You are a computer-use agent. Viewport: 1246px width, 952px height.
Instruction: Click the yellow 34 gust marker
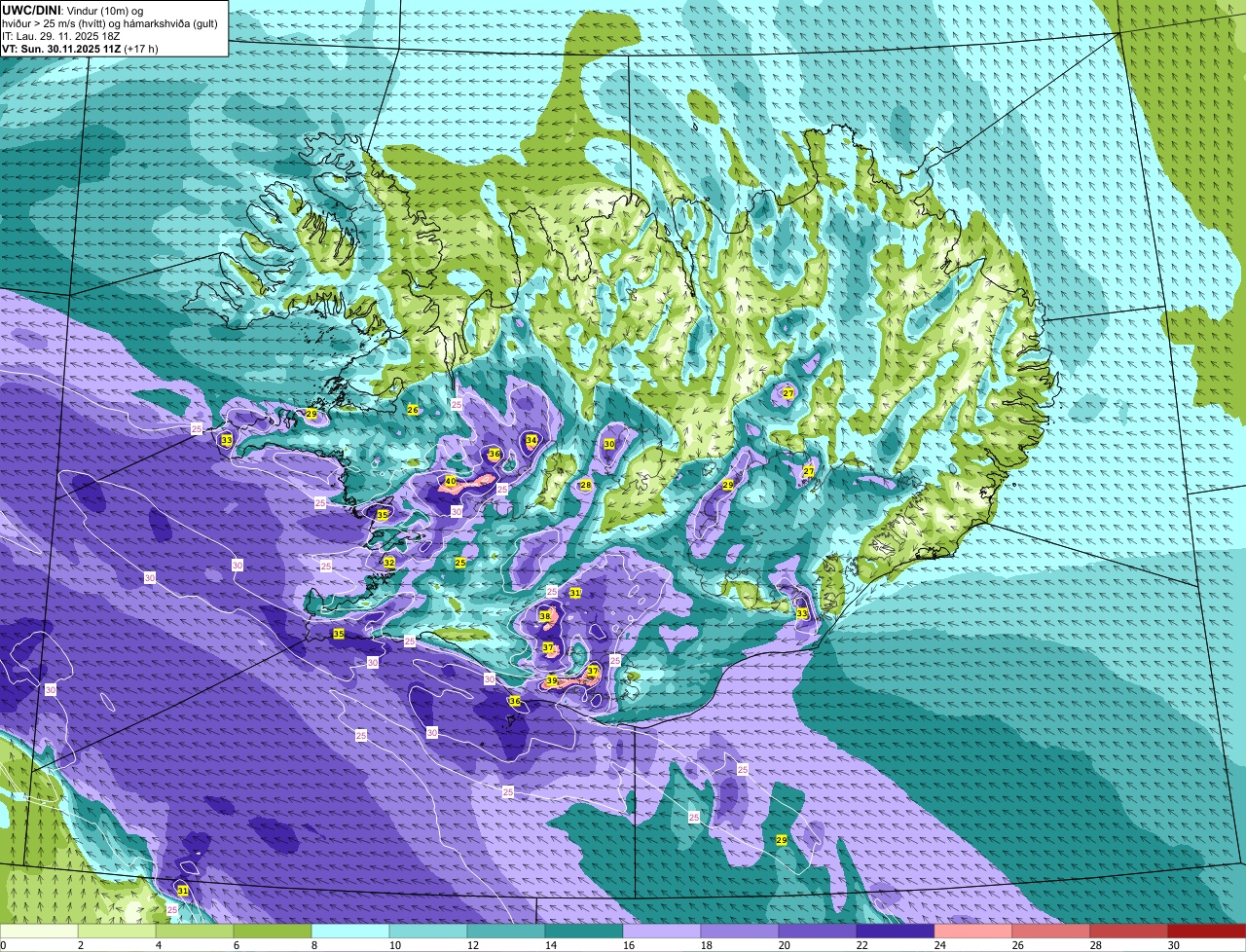(531, 440)
